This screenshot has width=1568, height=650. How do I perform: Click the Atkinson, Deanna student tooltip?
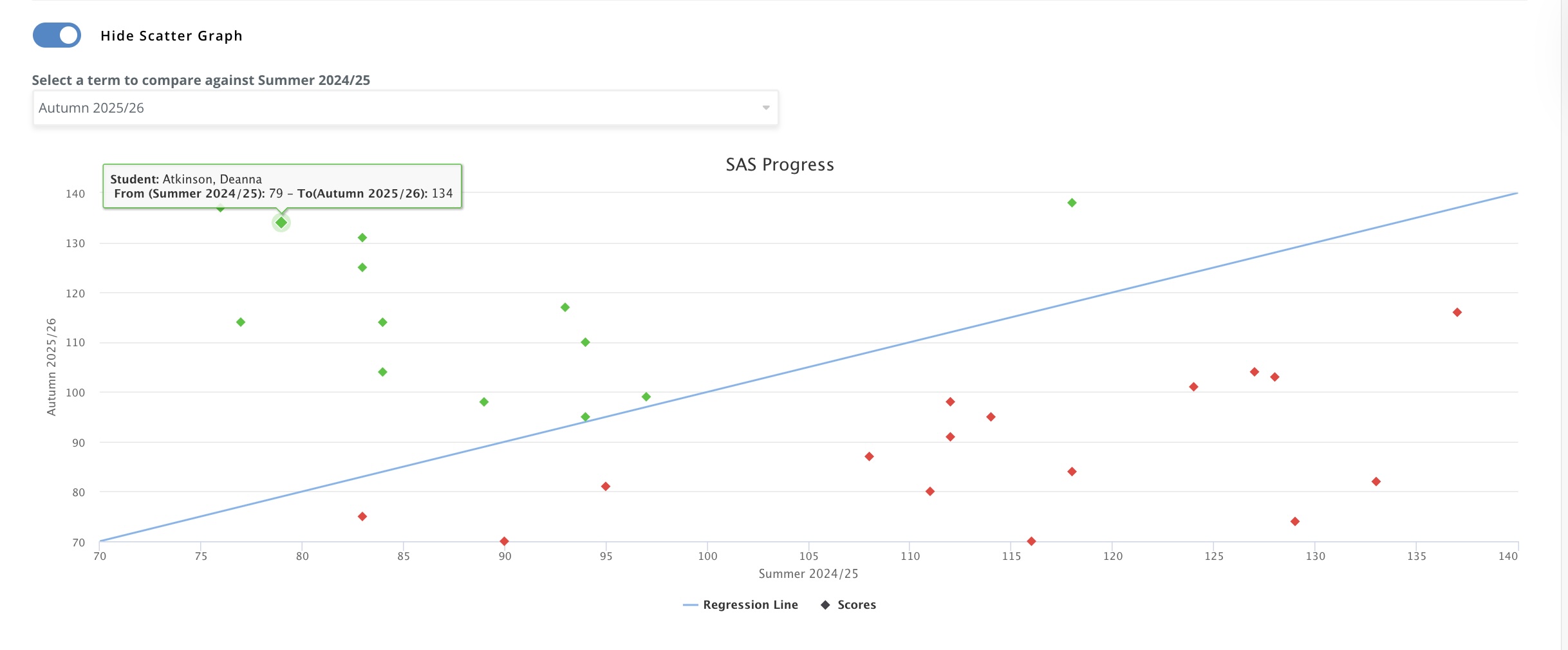coord(282,186)
